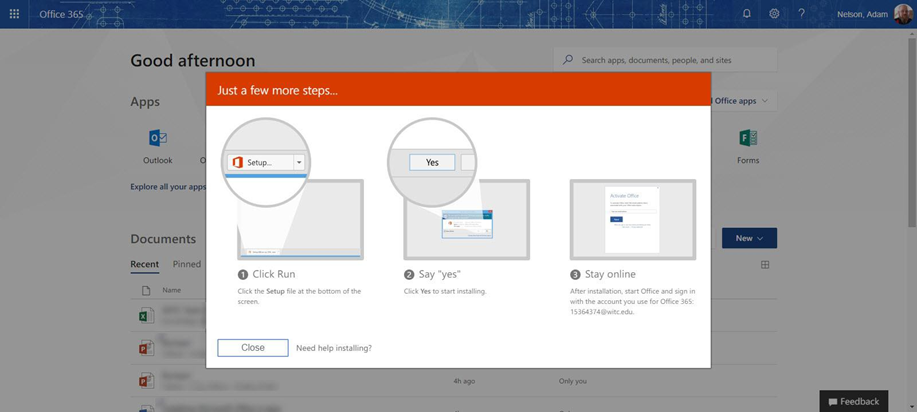The image size is (917, 412).
Task: Click the Yes button illustration in step two
Action: click(432, 162)
